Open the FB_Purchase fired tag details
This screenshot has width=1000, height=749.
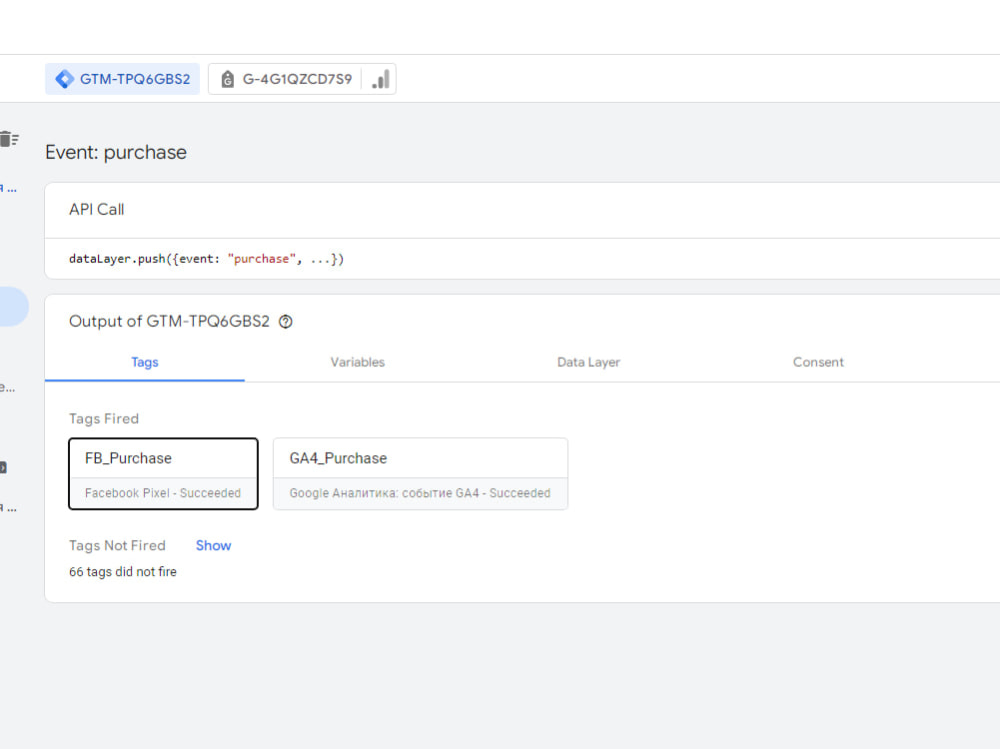pyautogui.click(x=163, y=473)
